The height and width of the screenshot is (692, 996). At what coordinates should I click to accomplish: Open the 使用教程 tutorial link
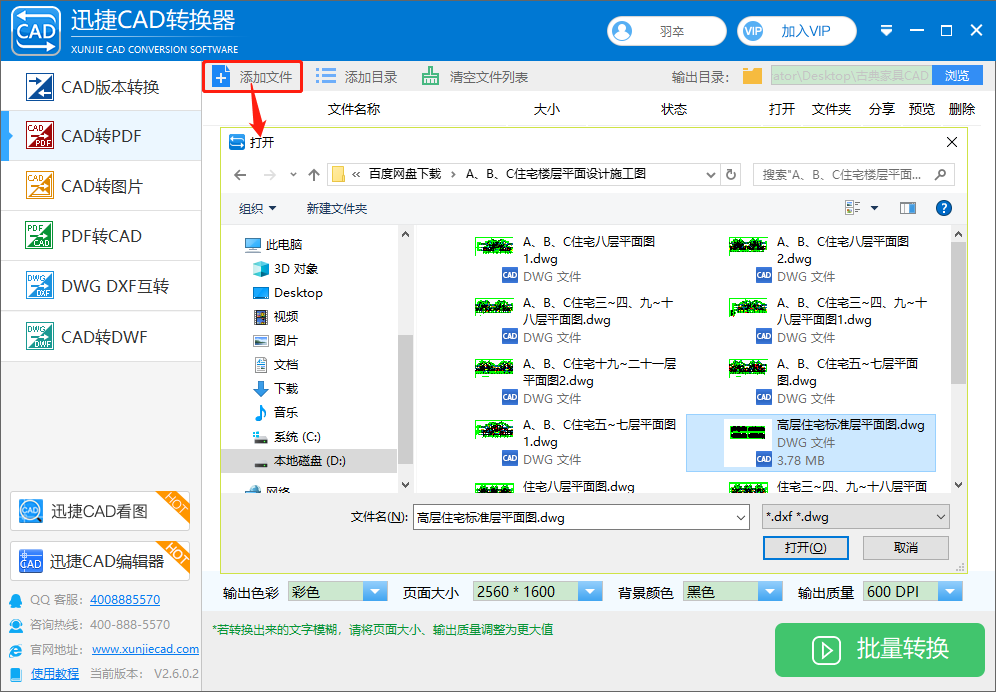pyautogui.click(x=55, y=674)
